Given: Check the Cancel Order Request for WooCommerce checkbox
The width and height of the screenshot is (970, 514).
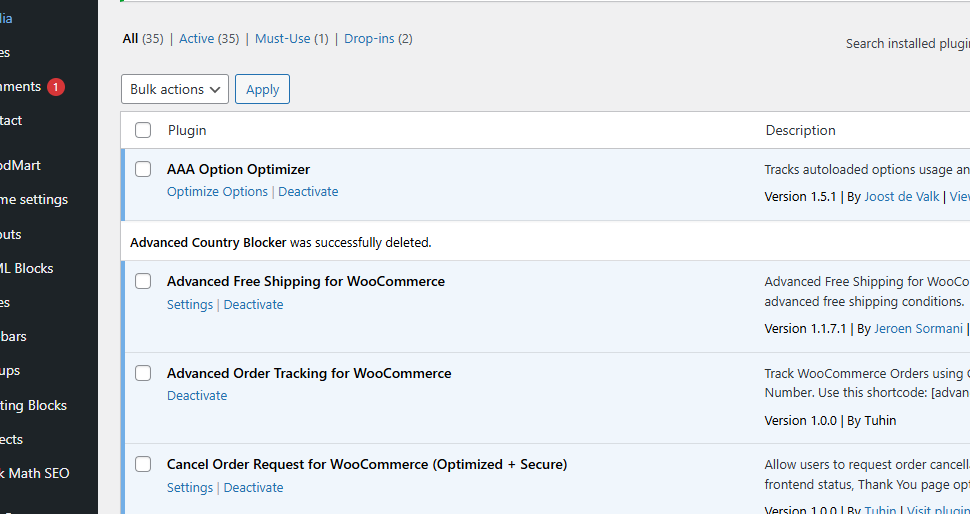Looking at the screenshot, I should coord(143,464).
